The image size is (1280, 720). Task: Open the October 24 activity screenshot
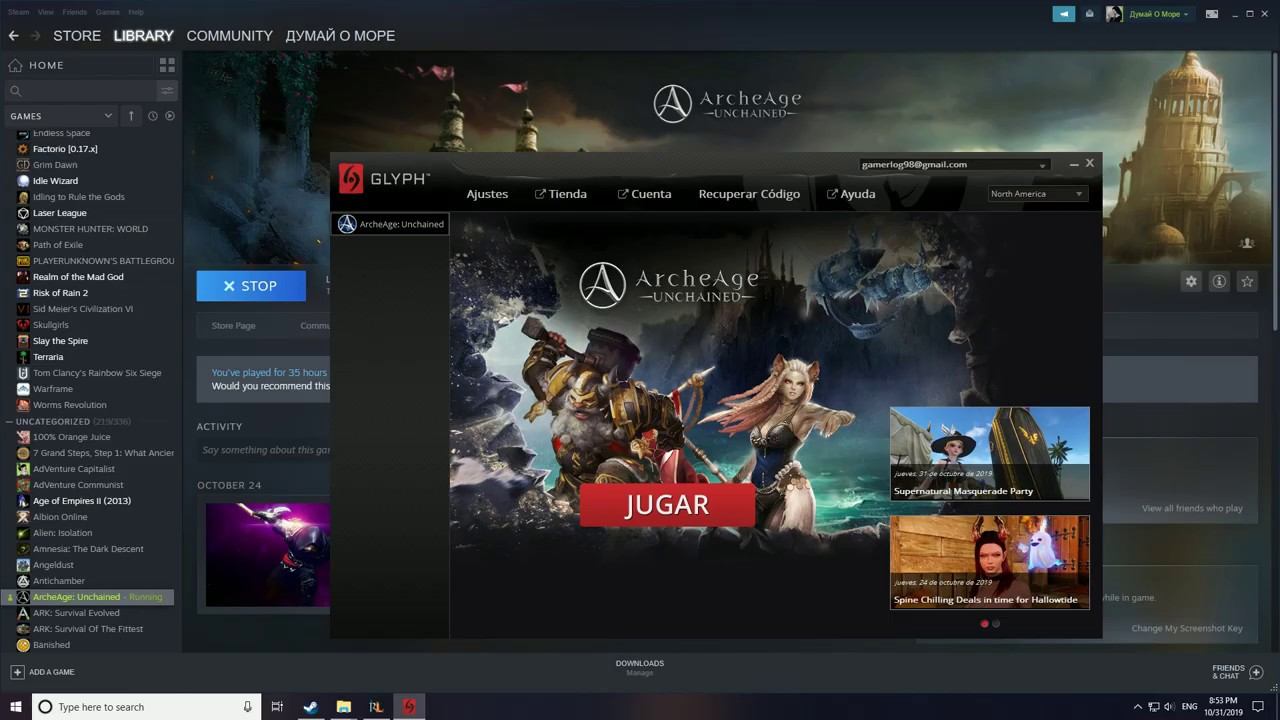(268, 555)
